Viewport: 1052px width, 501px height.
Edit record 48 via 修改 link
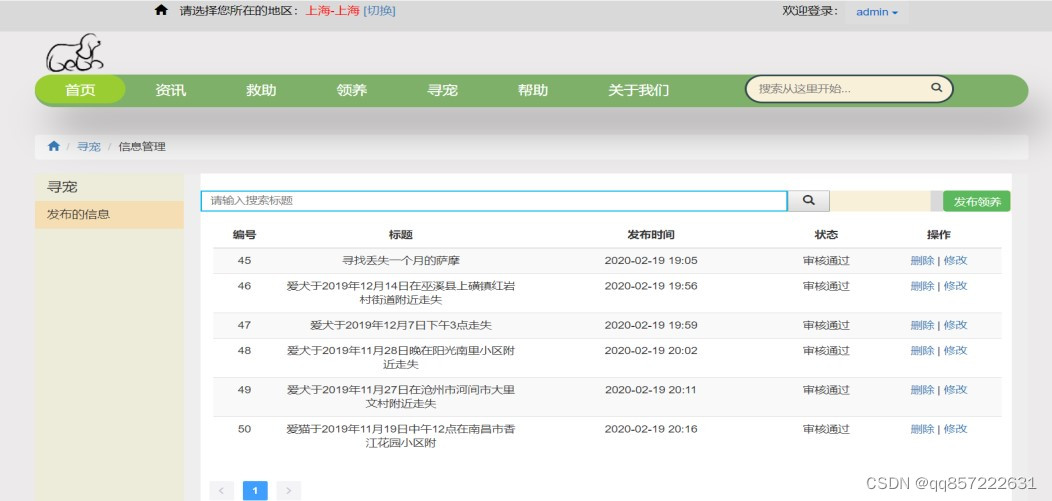(955, 350)
